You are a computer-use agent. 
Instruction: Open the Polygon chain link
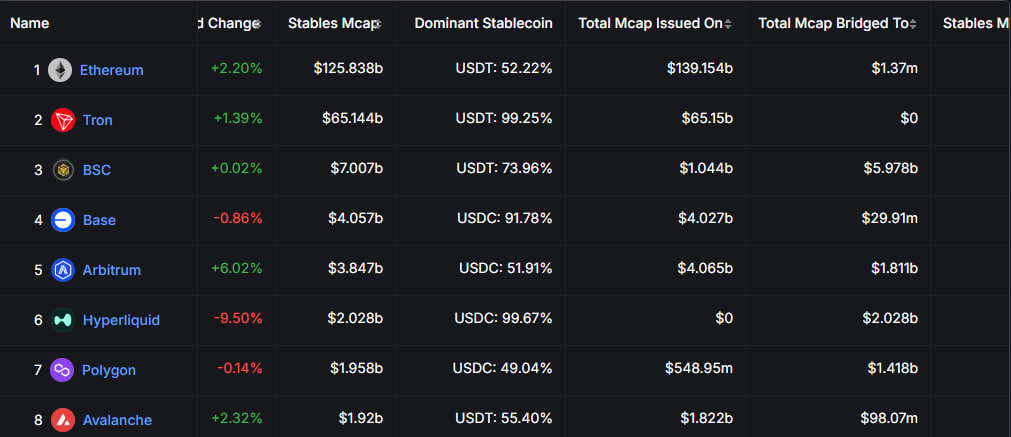point(109,370)
